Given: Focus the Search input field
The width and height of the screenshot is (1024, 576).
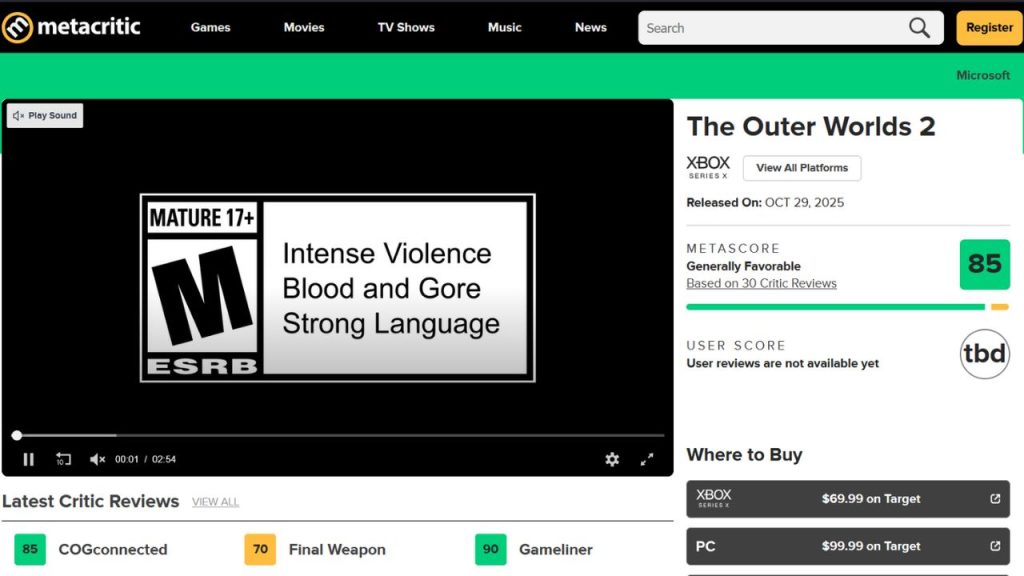Looking at the screenshot, I should click(770, 28).
